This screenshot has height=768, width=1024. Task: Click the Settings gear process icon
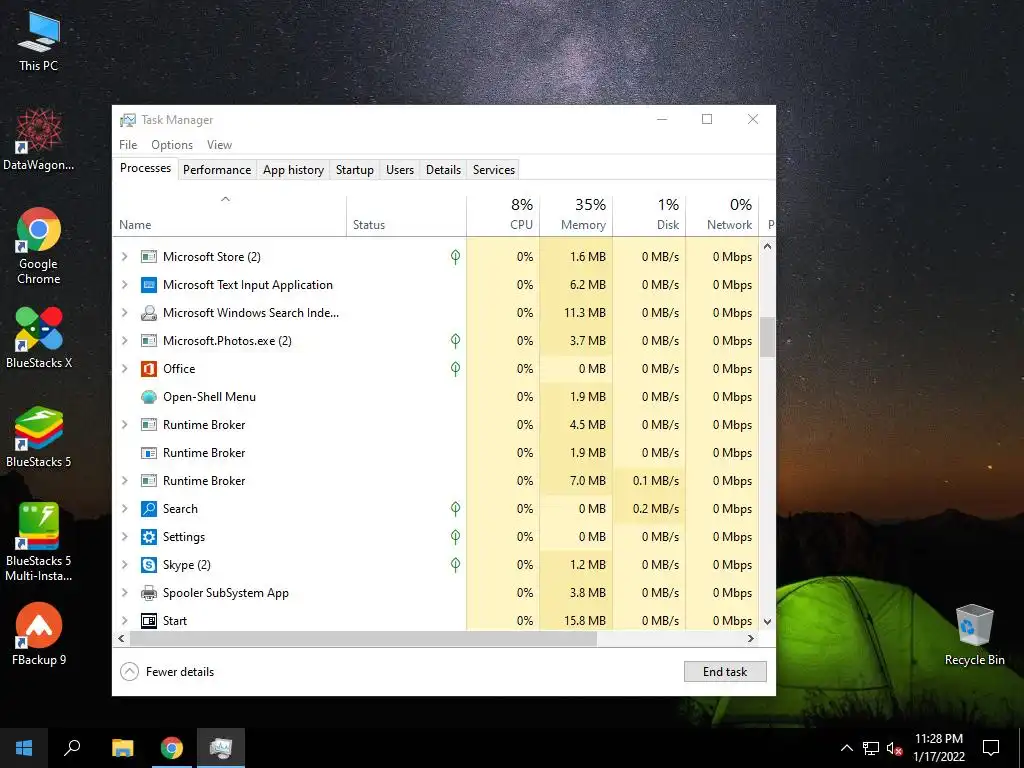(x=149, y=537)
